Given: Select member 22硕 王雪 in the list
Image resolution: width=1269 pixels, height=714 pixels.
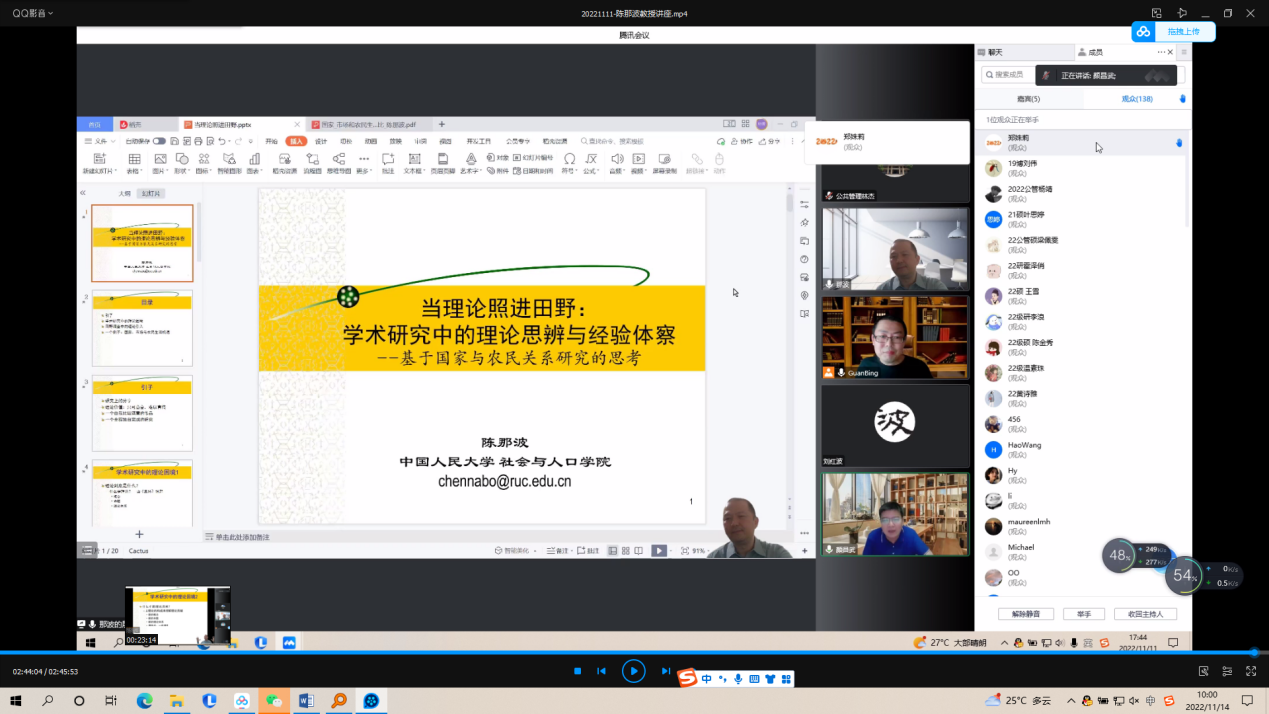Looking at the screenshot, I should pos(1080,296).
